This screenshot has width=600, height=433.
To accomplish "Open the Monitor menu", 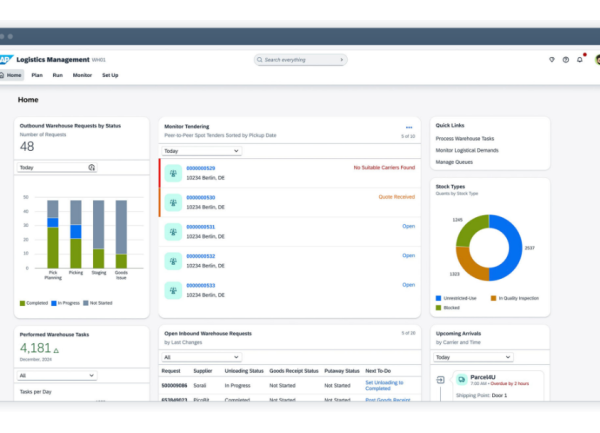I will coord(82,75).
